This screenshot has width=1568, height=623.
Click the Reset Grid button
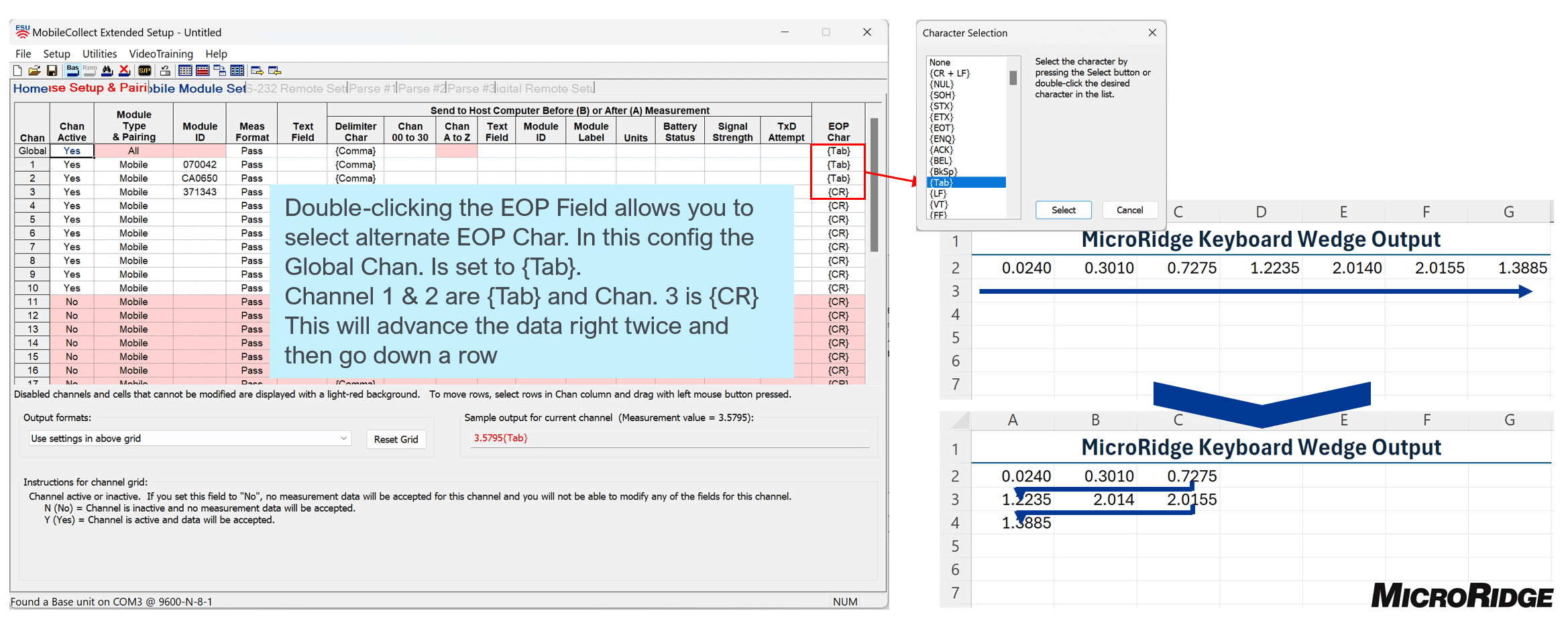[396, 439]
